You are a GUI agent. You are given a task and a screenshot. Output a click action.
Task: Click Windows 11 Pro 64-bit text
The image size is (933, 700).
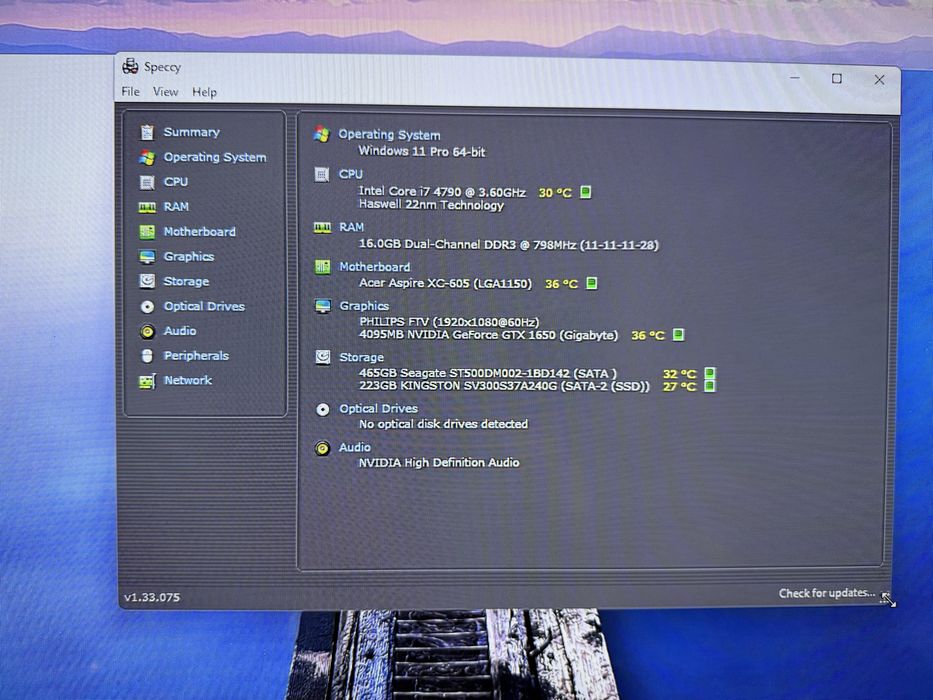click(421, 151)
